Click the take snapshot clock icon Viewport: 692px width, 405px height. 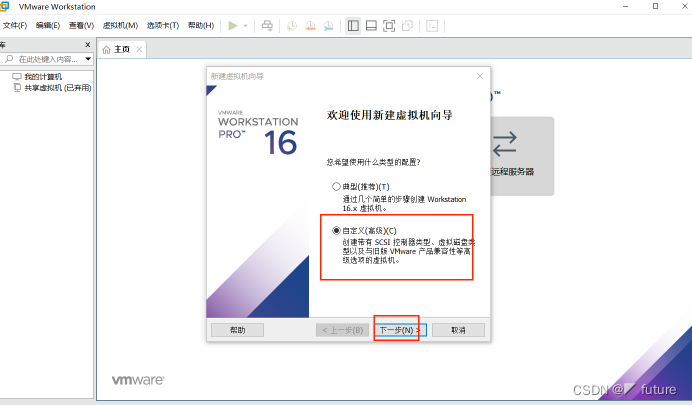(x=292, y=26)
